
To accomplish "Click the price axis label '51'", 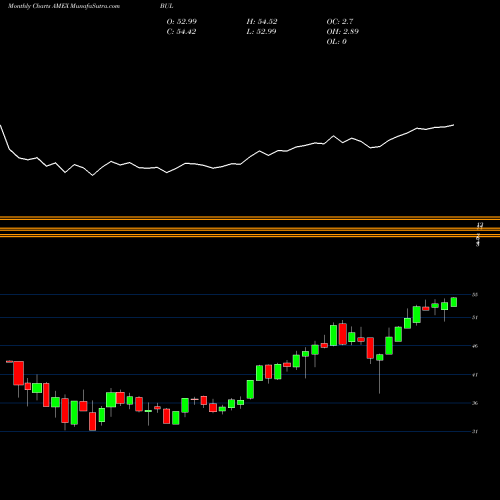I will tap(475, 317).
